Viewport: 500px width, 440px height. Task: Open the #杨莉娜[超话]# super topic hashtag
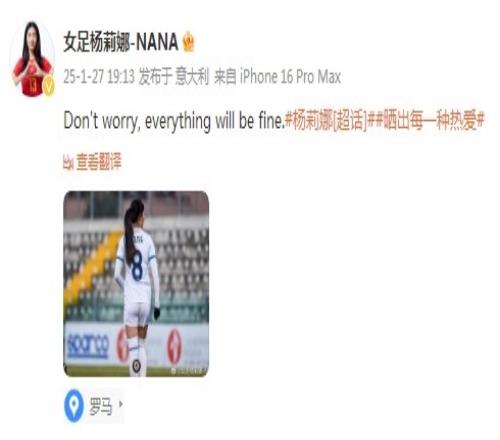pos(326,121)
